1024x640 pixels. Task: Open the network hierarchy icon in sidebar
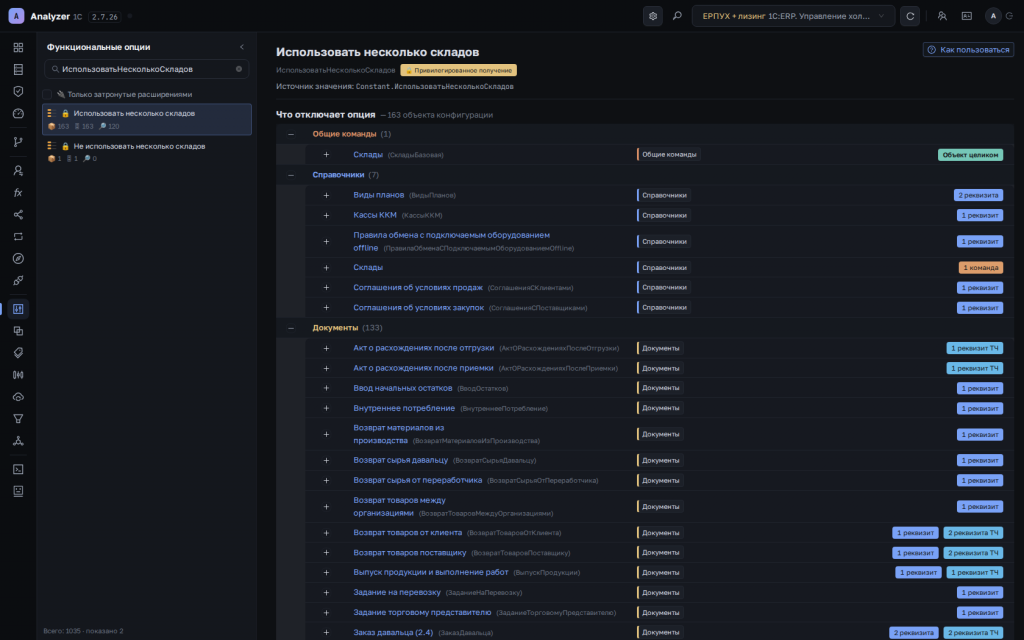pyautogui.click(x=18, y=441)
